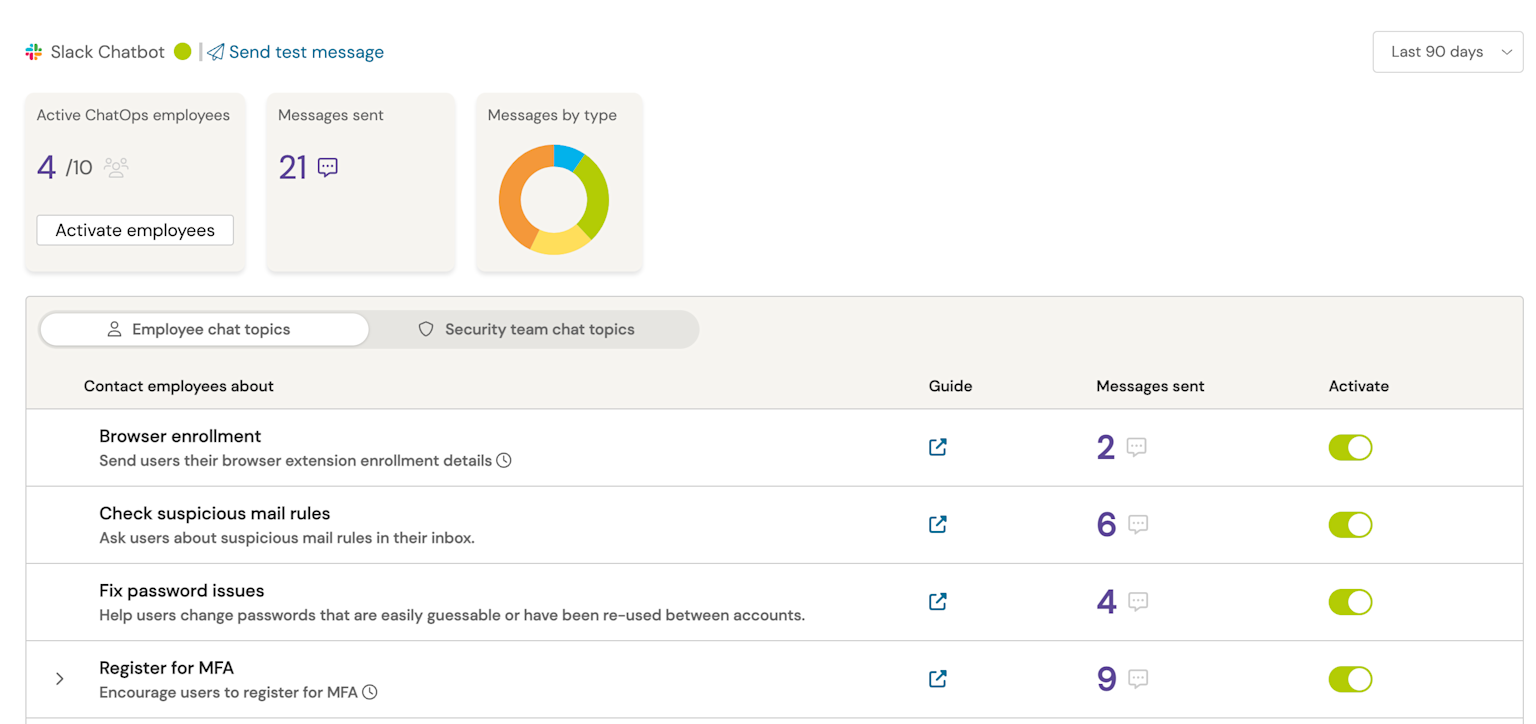The width and height of the screenshot is (1536, 724).
Task: Expand the Register for MFA row
Action: [x=60, y=679]
